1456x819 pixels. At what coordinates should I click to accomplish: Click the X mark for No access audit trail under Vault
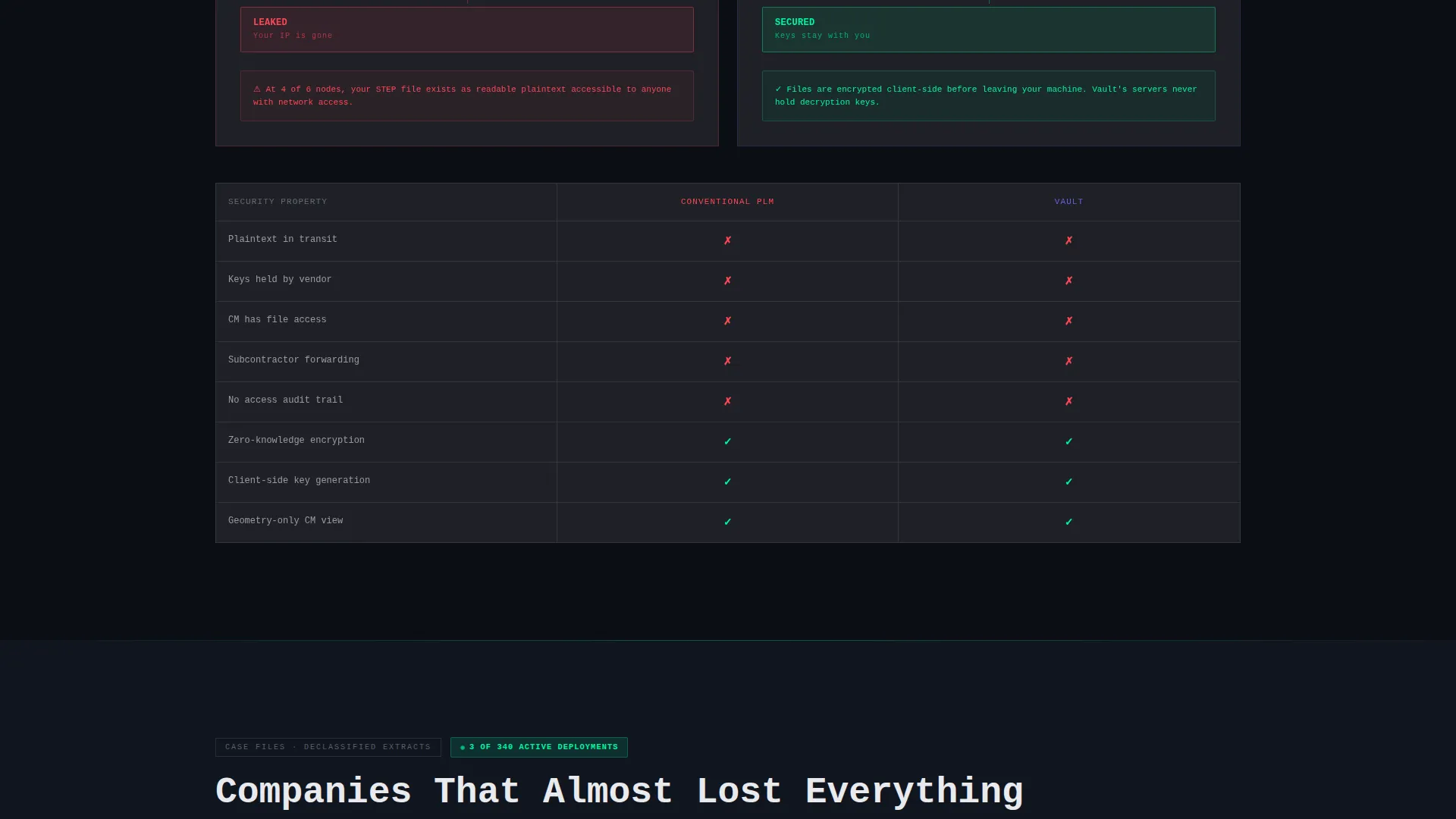click(1068, 401)
